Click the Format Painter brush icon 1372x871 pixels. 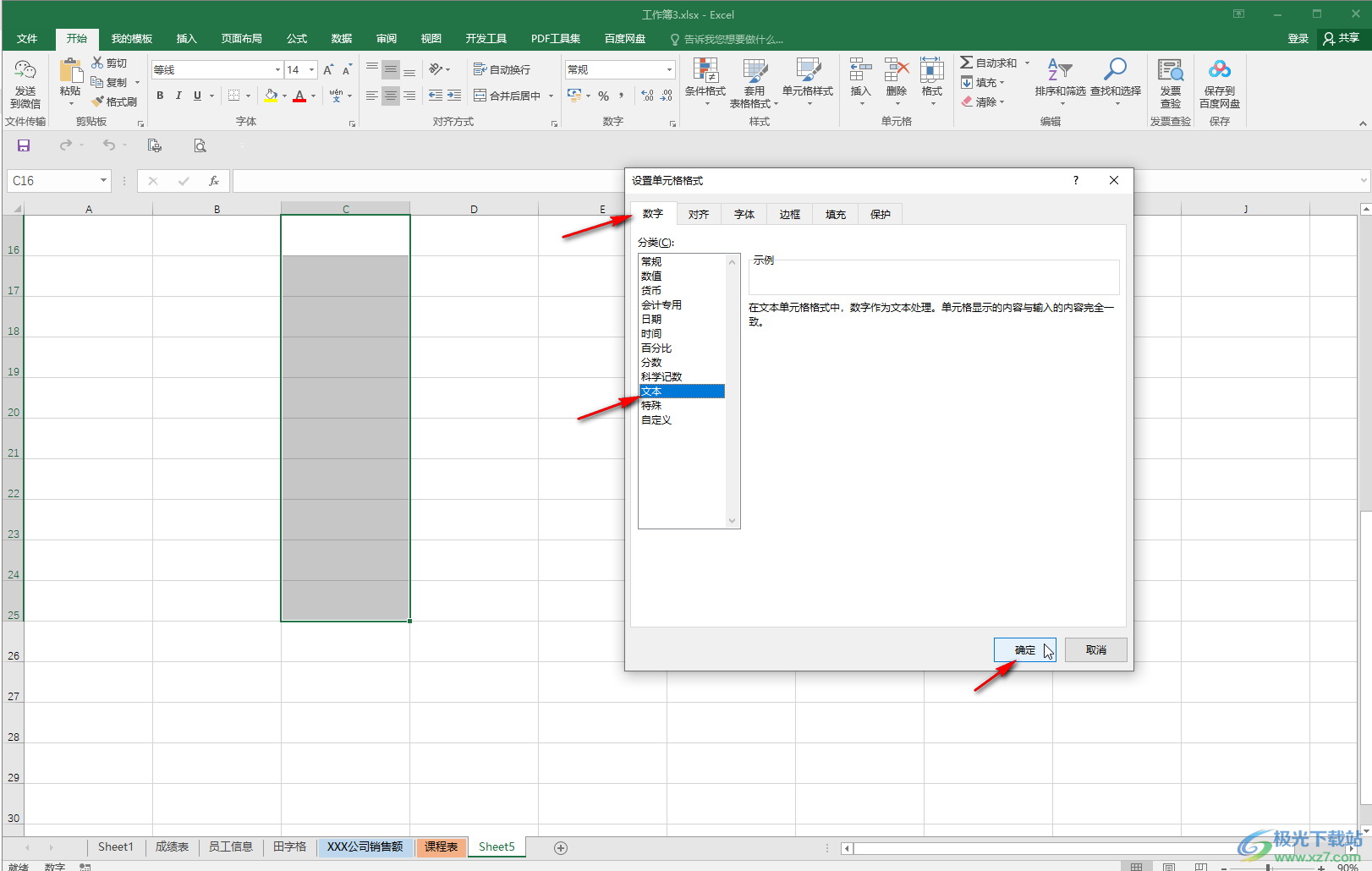[x=97, y=101]
